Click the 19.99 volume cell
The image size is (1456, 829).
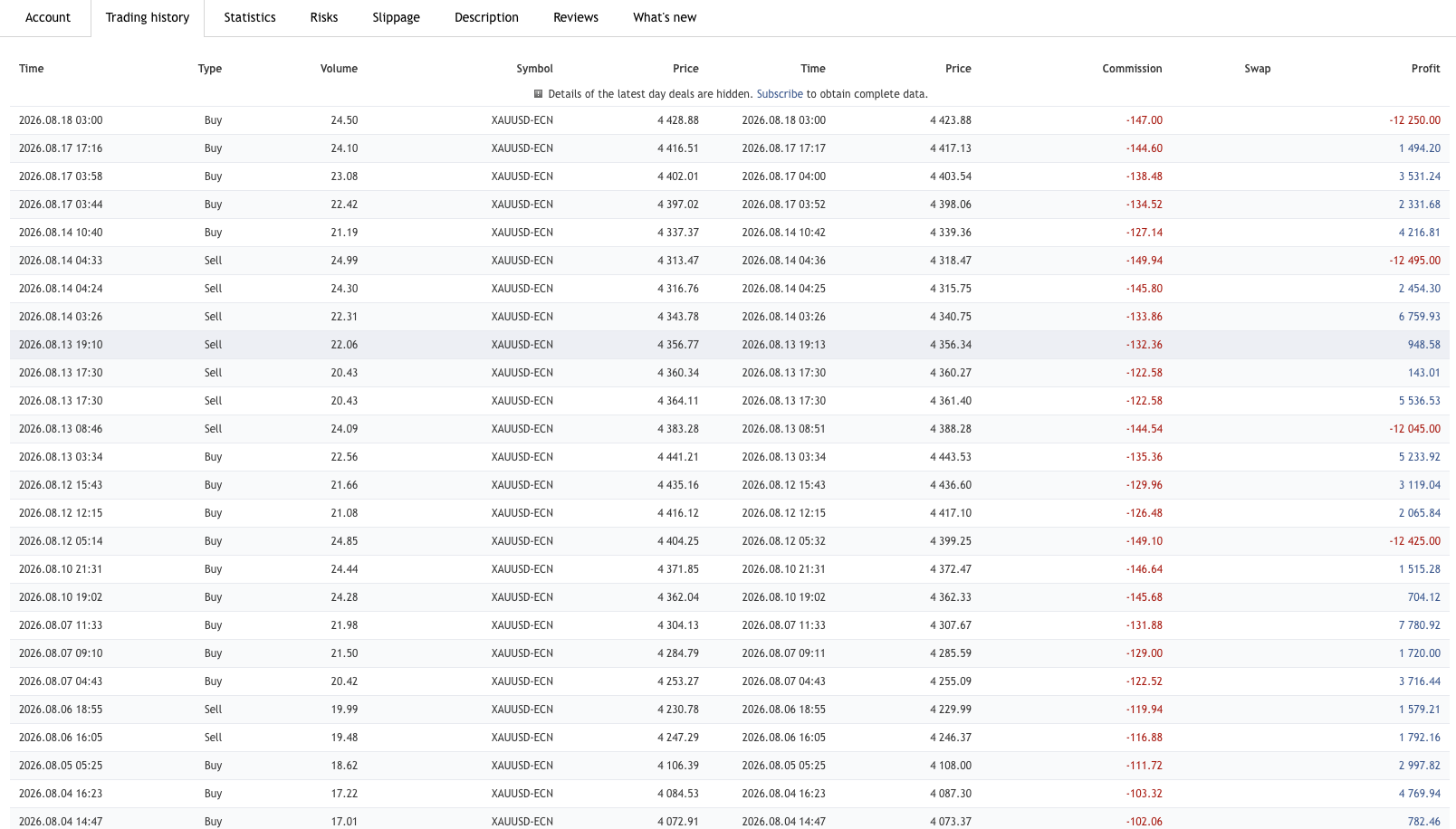344,710
